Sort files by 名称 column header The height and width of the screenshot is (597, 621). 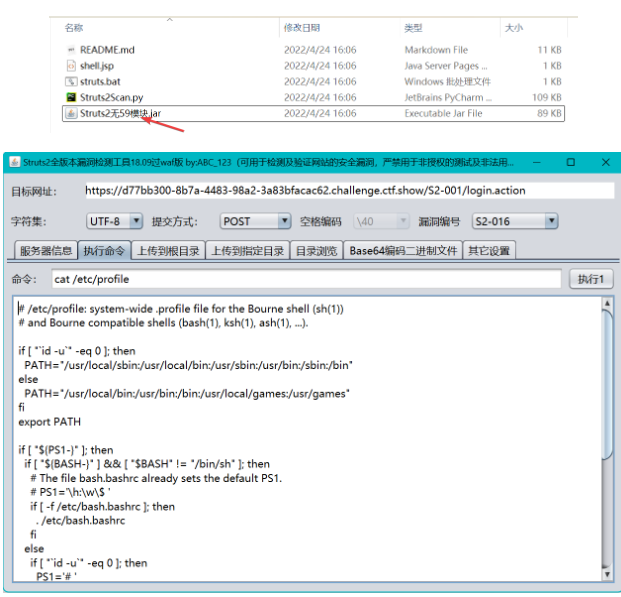[74, 28]
